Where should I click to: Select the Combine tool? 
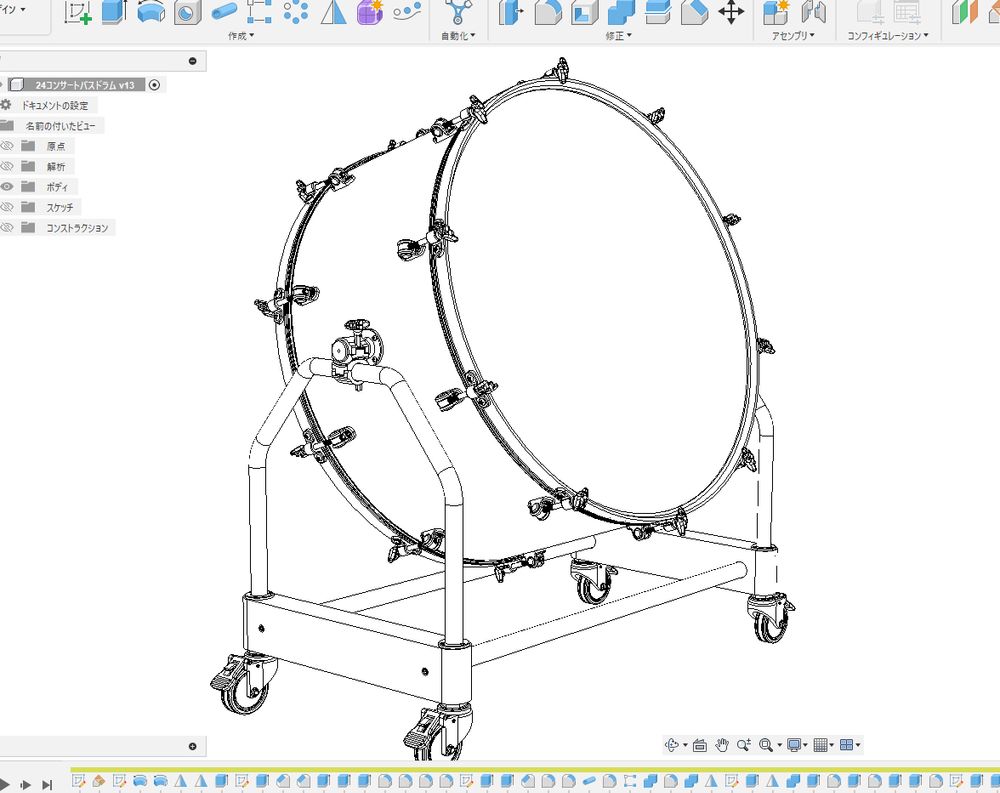coord(621,12)
